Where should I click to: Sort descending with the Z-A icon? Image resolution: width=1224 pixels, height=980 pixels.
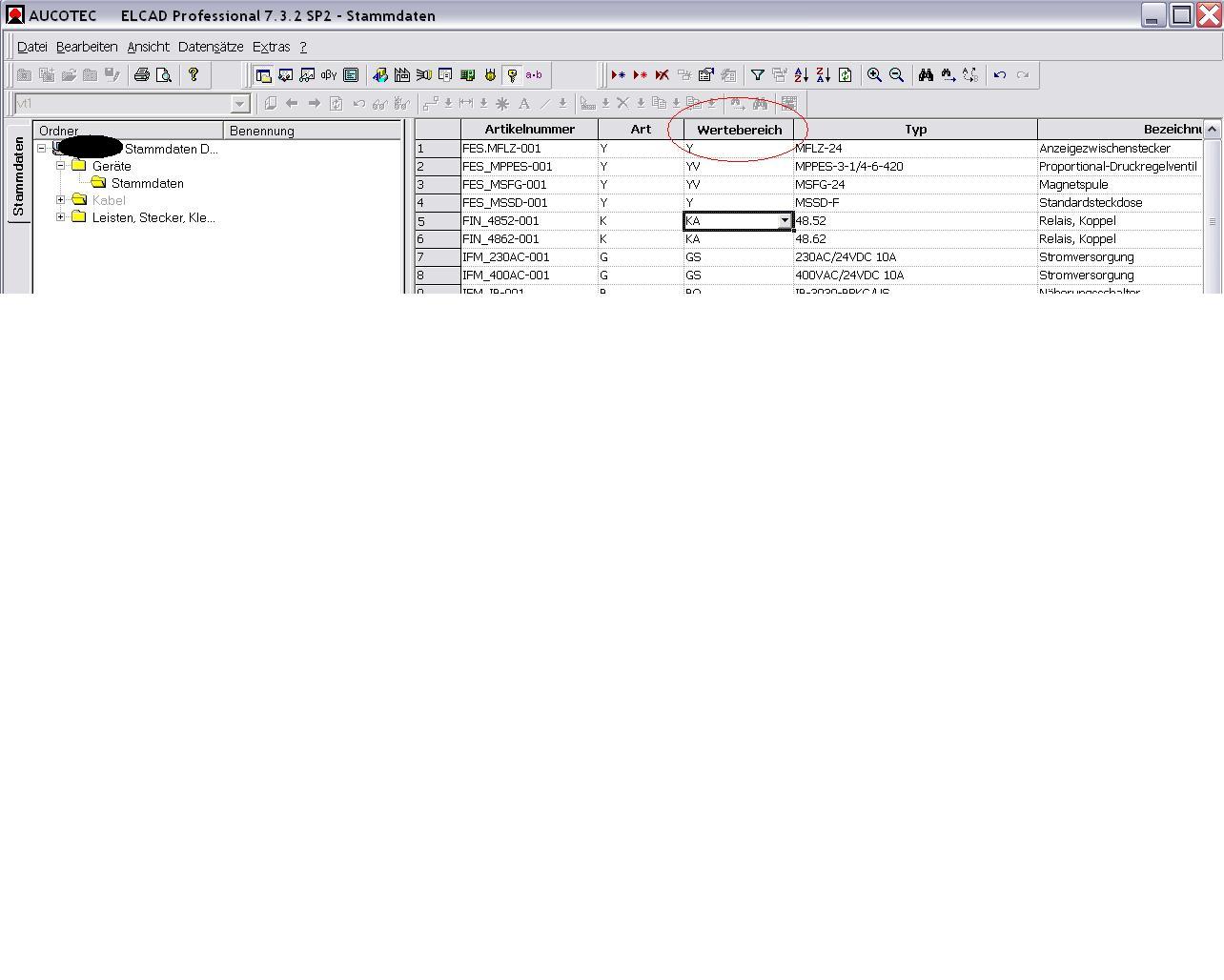pyautogui.click(x=824, y=74)
